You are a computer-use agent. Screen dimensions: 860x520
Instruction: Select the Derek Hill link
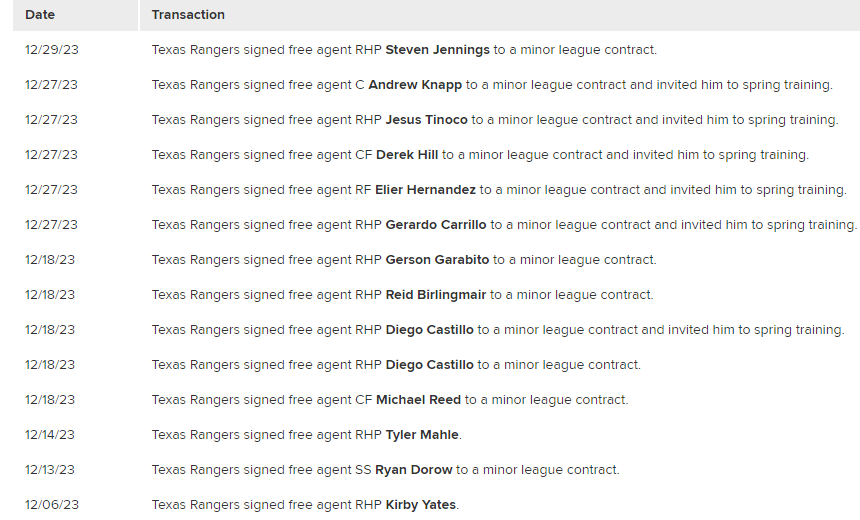[x=407, y=155]
